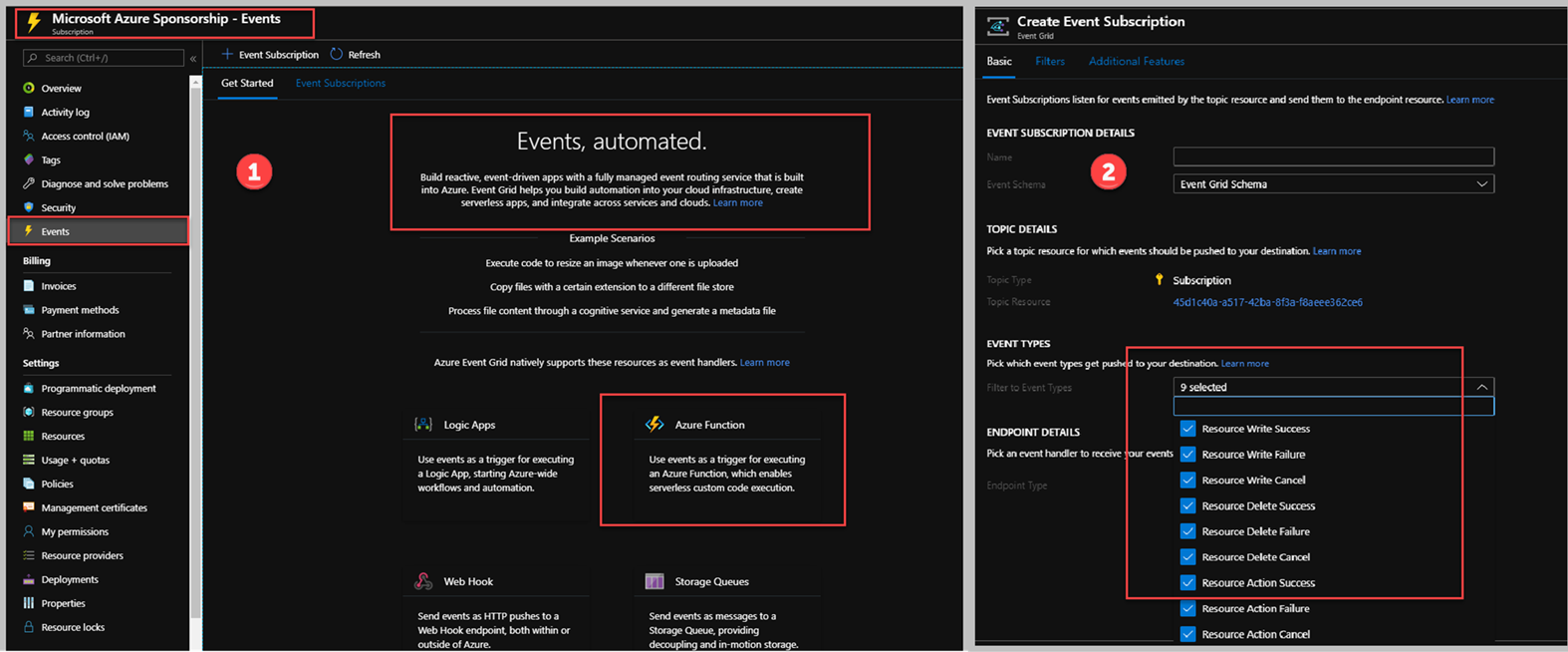Click the Refresh button
Image resolution: width=1568 pixels, height=652 pixels.
pyautogui.click(x=356, y=55)
